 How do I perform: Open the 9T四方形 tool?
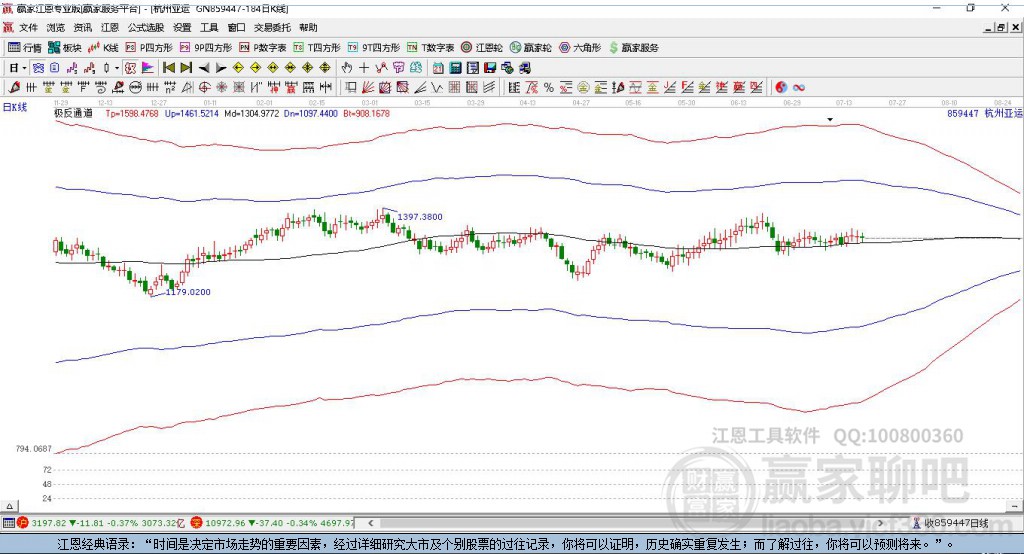[x=374, y=48]
